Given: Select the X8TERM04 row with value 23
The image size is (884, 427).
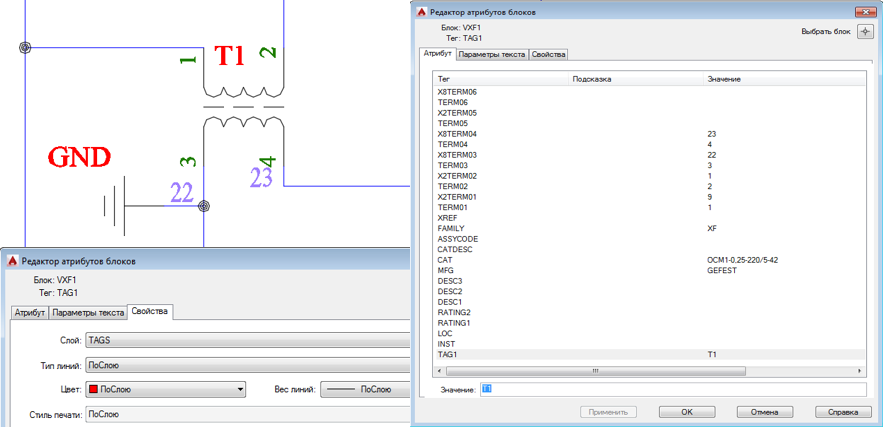Looking at the screenshot, I should (x=649, y=134).
